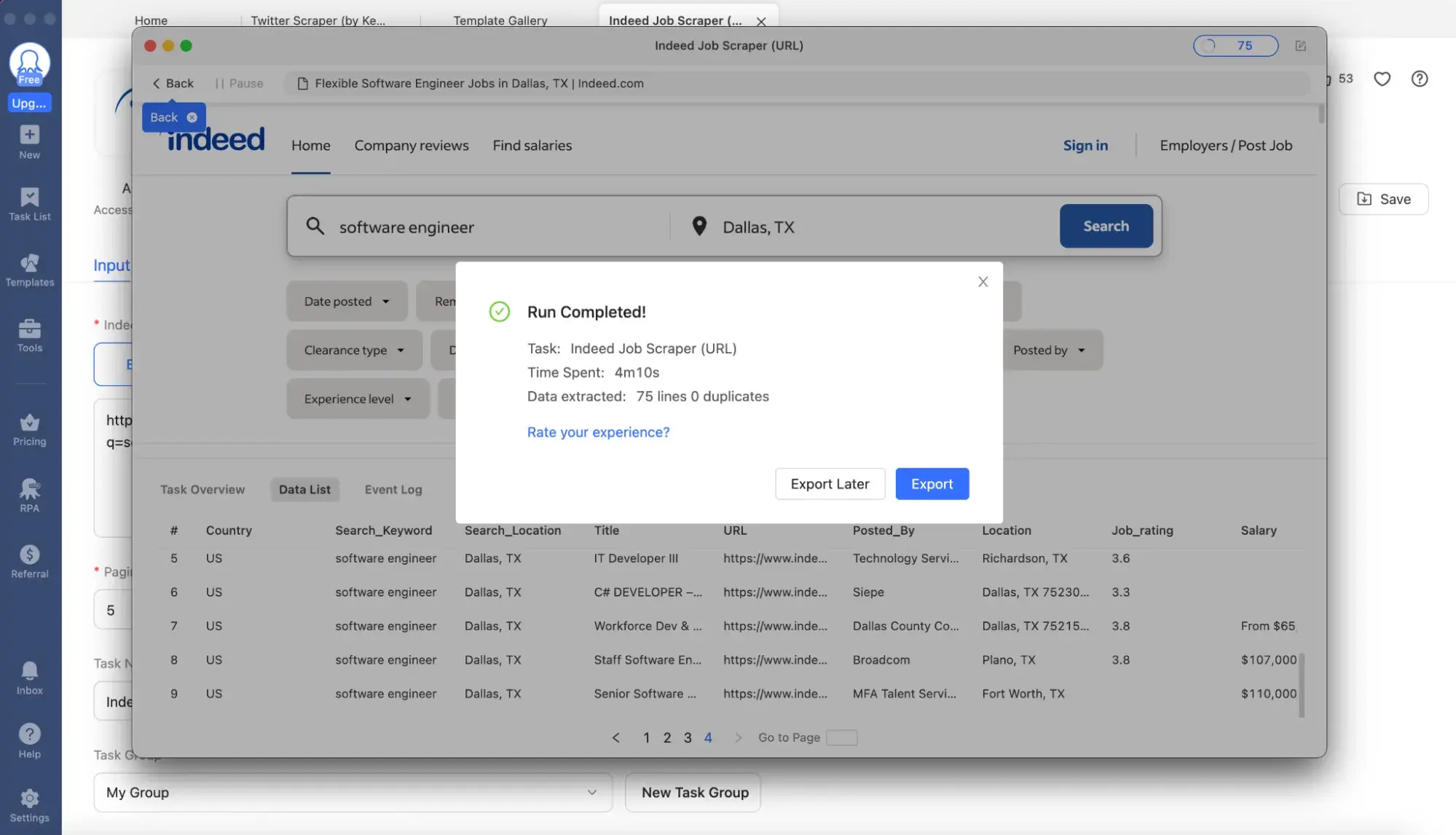Open the New task sidebar icon
This screenshot has width=1456, height=835.
29,142
